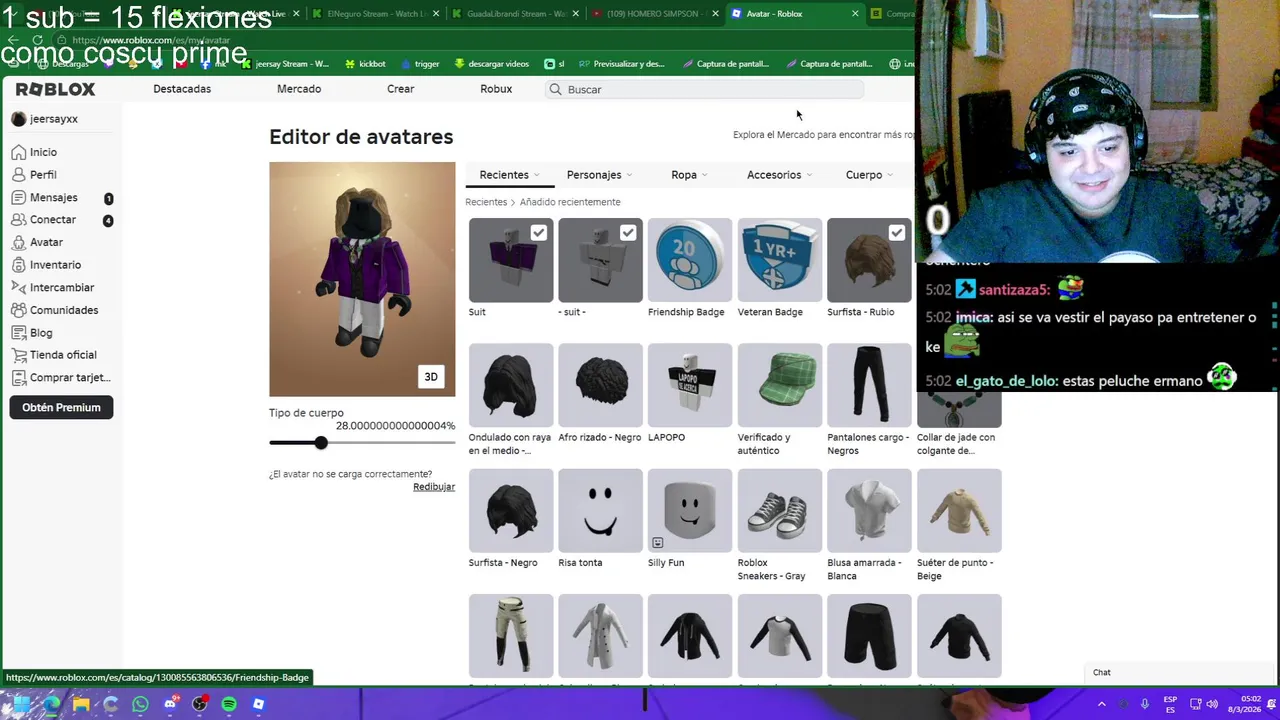This screenshot has width=1280, height=720.
Task: Toggle the 3D avatar view button
Action: 431,377
